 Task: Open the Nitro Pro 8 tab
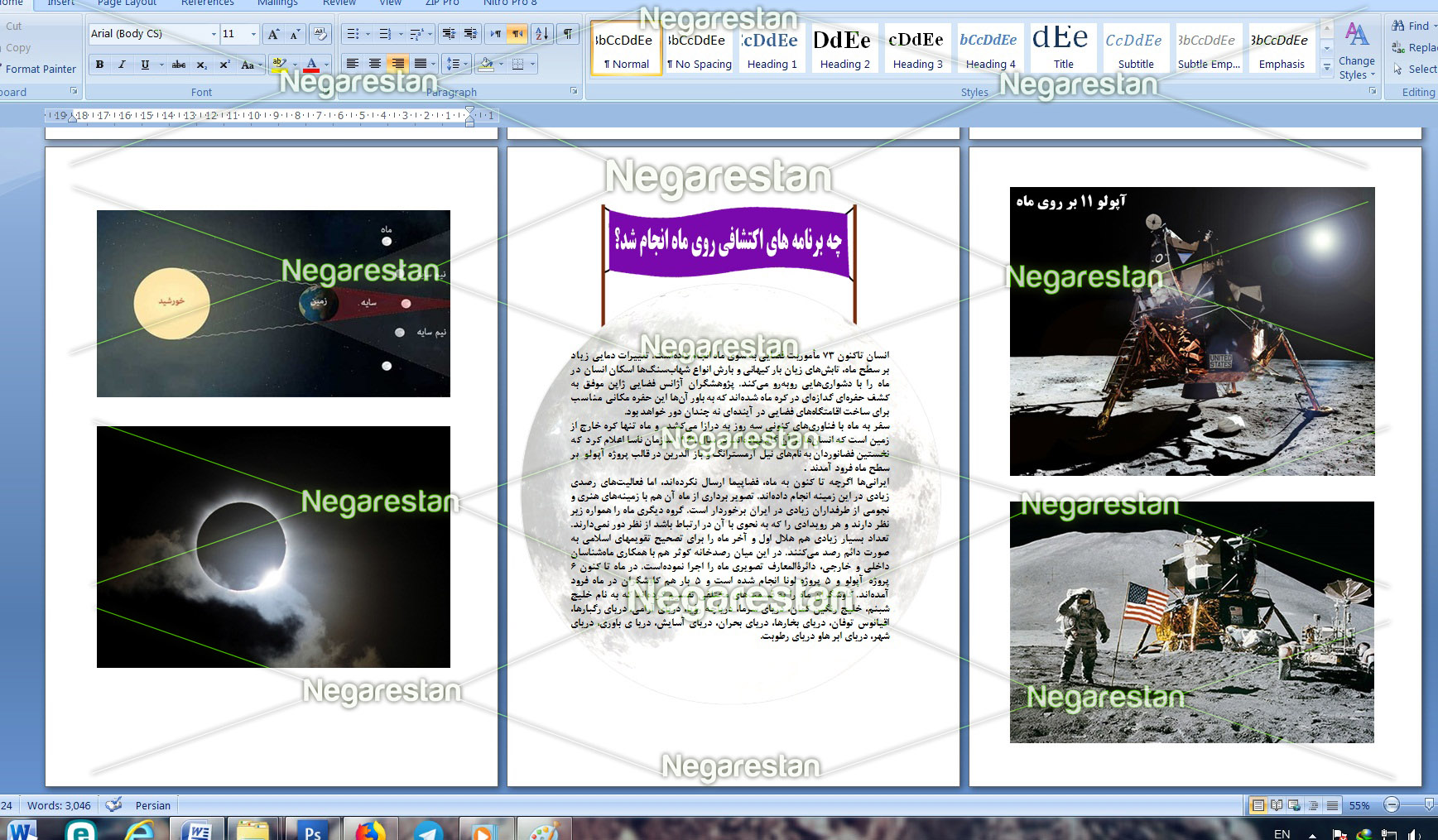(510, 3)
